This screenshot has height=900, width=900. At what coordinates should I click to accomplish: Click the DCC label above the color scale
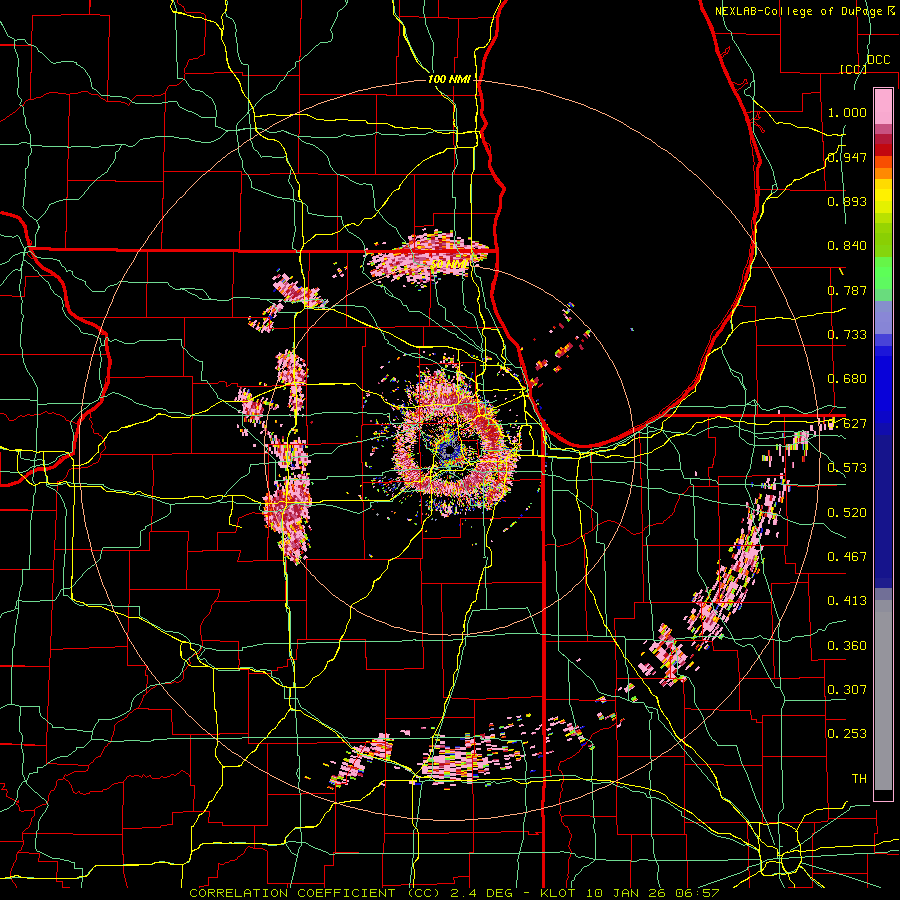(x=878, y=60)
